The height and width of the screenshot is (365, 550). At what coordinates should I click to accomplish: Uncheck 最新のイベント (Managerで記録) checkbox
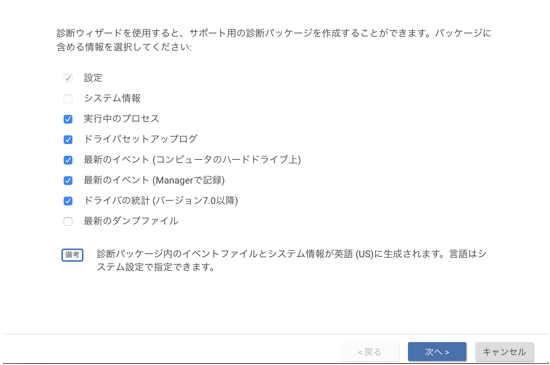click(x=68, y=180)
